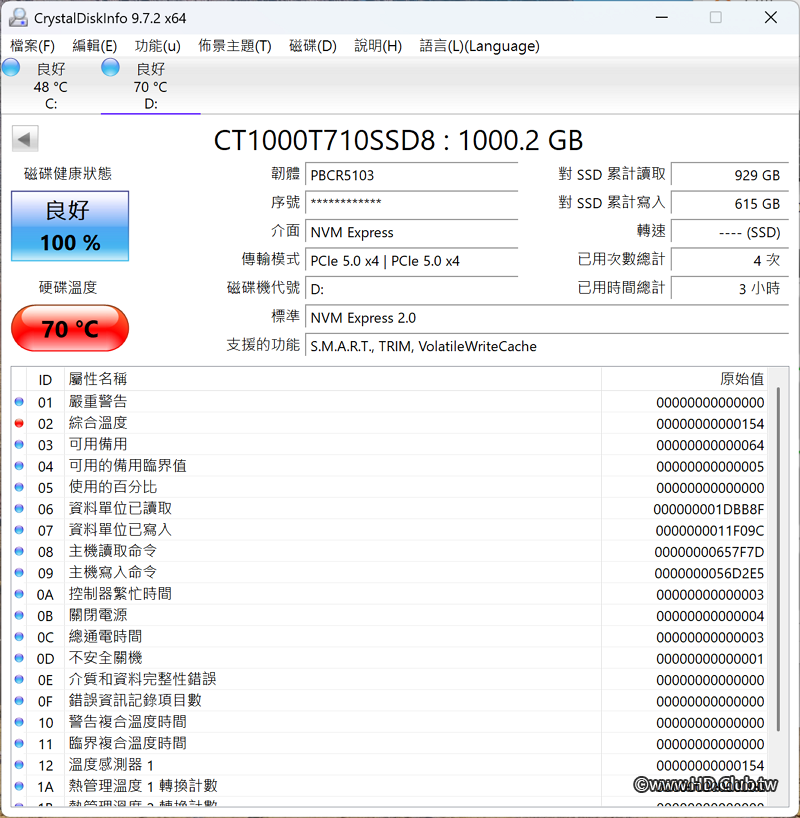The image size is (800, 818).
Task: Click the total host reads value 929 GB
Action: click(x=730, y=175)
